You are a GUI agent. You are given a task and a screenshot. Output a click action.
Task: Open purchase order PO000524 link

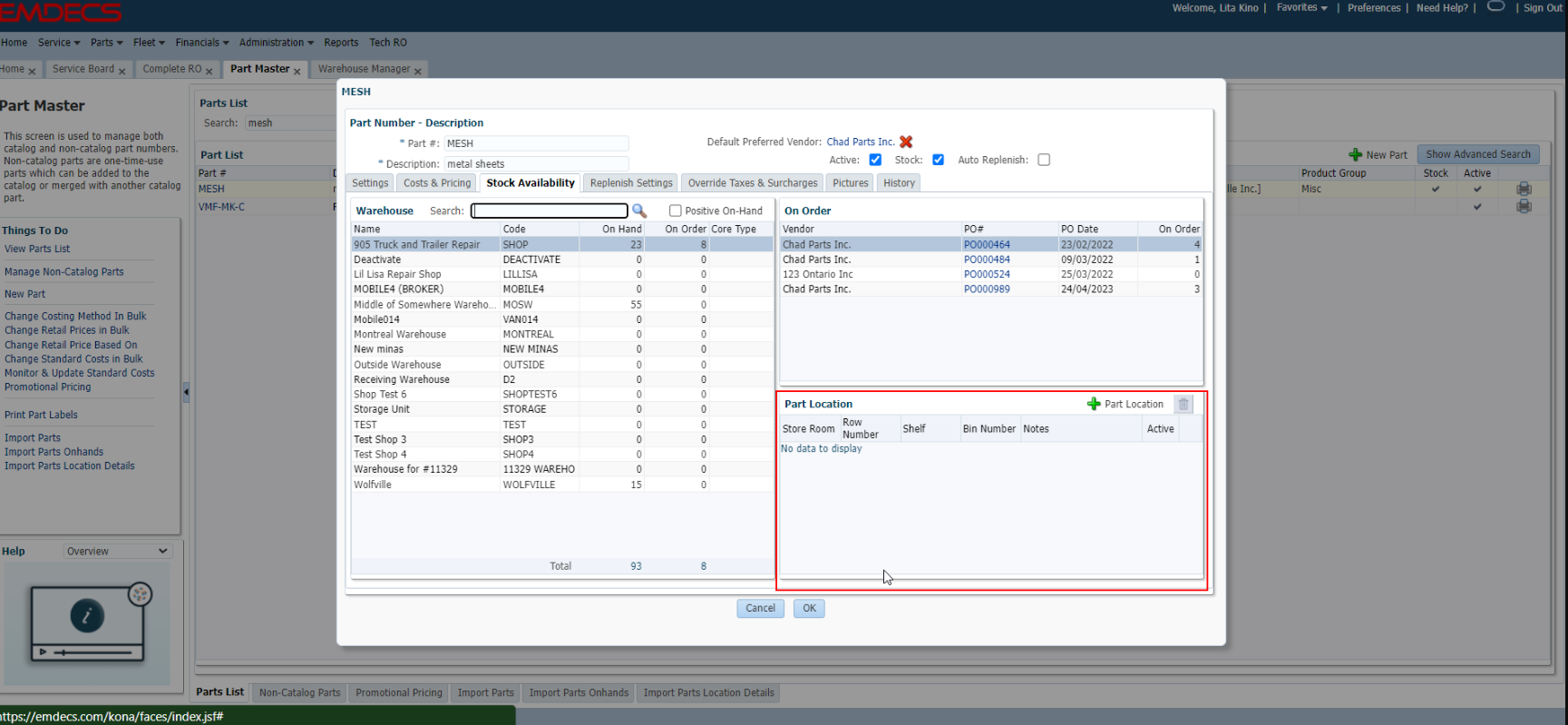point(987,274)
